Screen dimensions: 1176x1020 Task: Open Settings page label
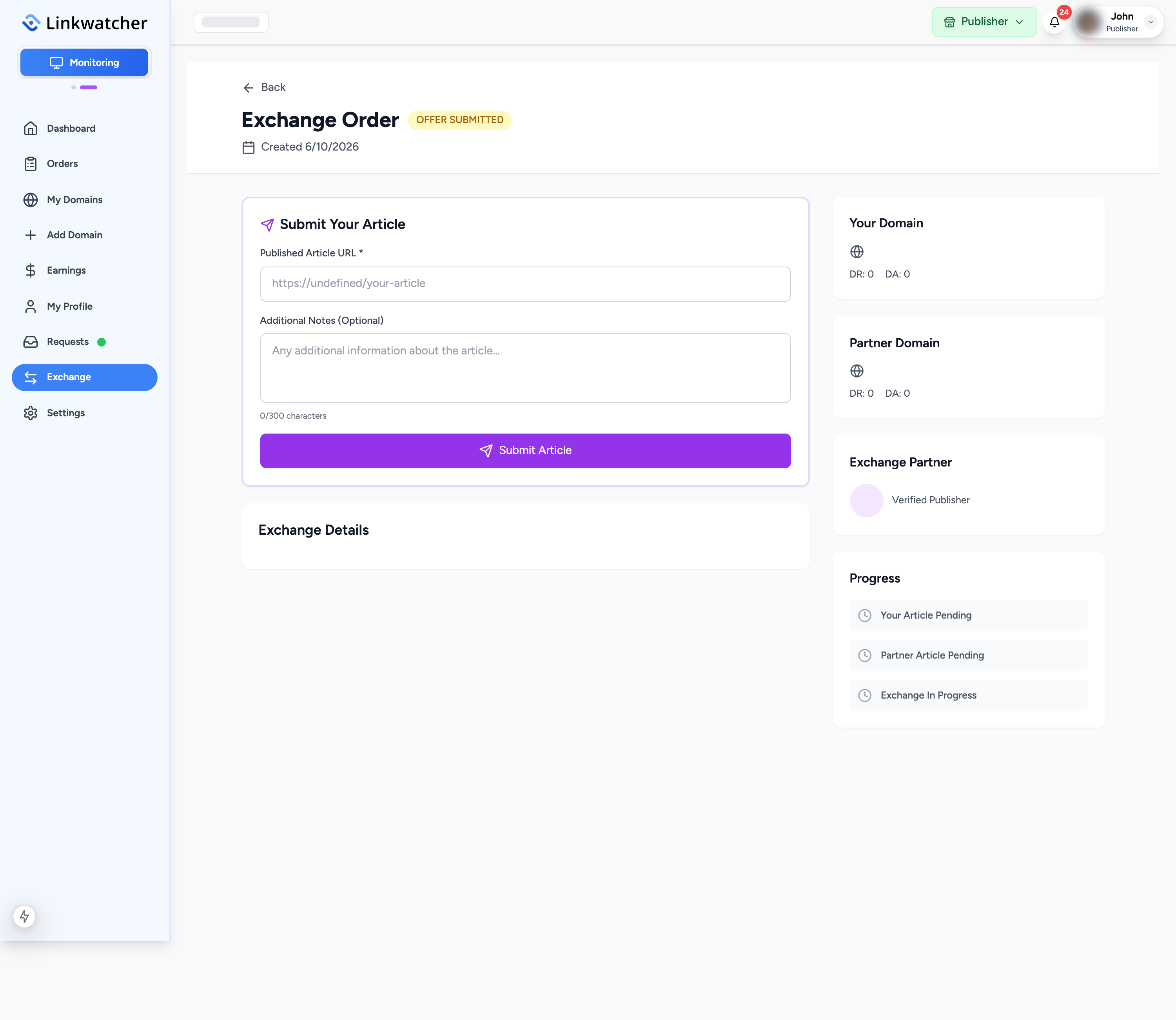66,413
